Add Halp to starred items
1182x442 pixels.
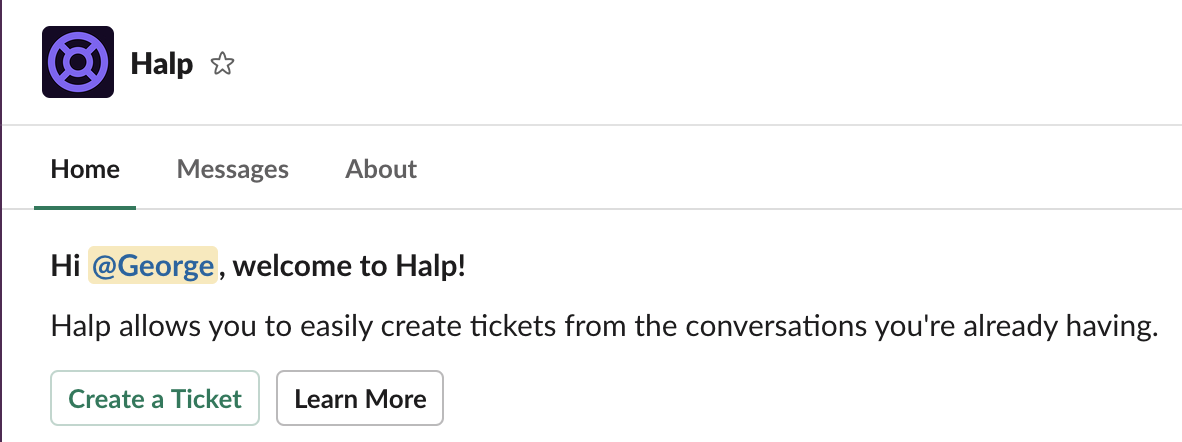[222, 63]
